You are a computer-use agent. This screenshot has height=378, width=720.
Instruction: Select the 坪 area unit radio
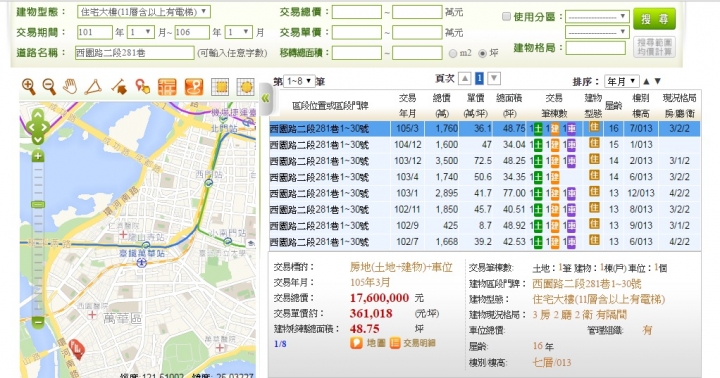coord(482,53)
